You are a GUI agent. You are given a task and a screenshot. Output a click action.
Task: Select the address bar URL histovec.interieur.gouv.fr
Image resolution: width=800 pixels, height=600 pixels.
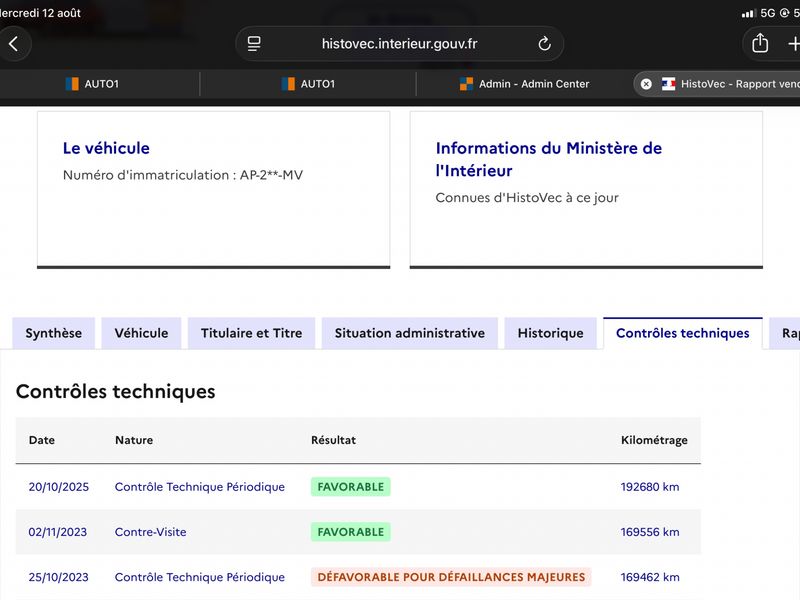pyautogui.click(x=399, y=44)
